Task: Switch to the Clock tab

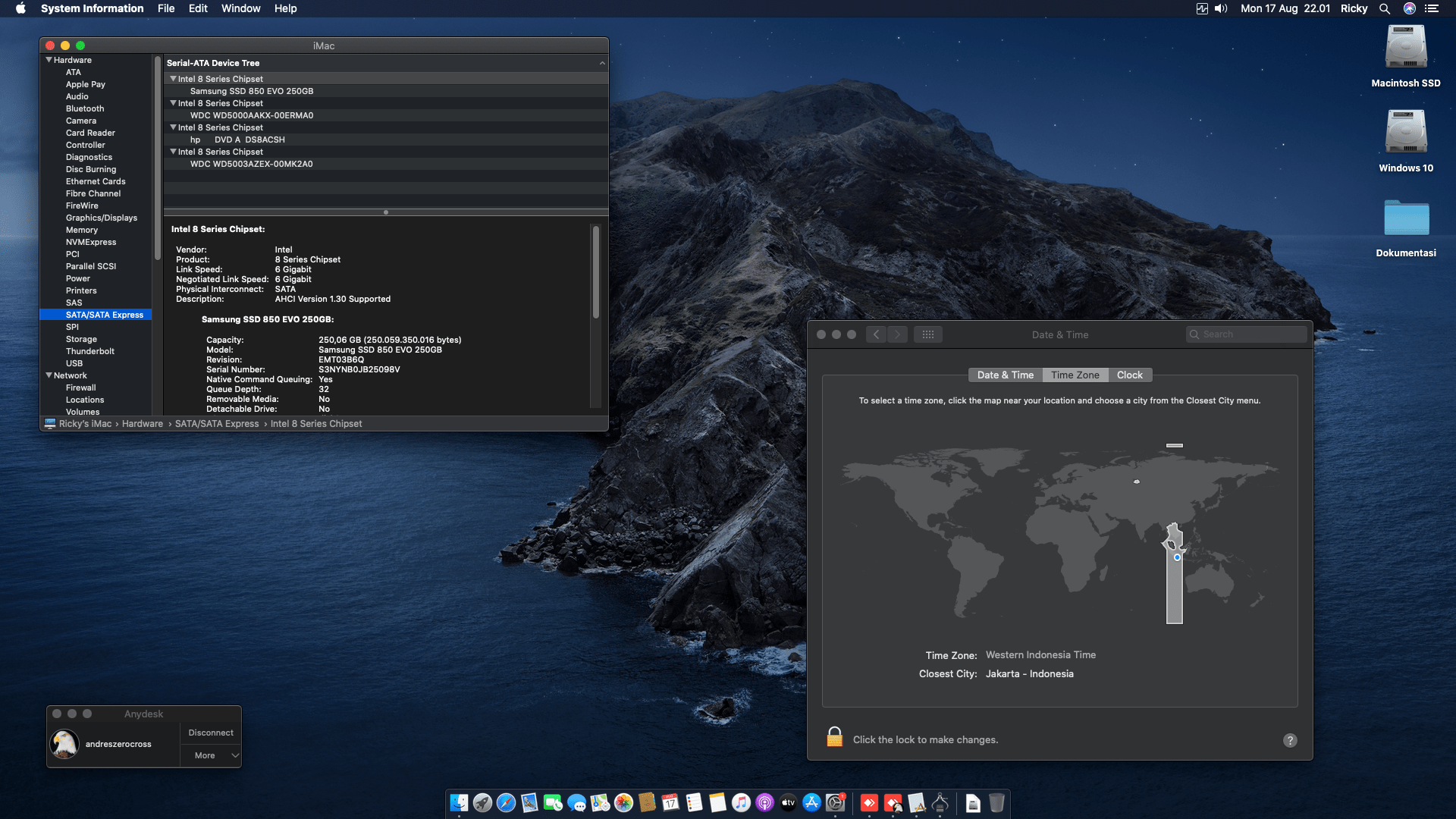Action: [1130, 375]
